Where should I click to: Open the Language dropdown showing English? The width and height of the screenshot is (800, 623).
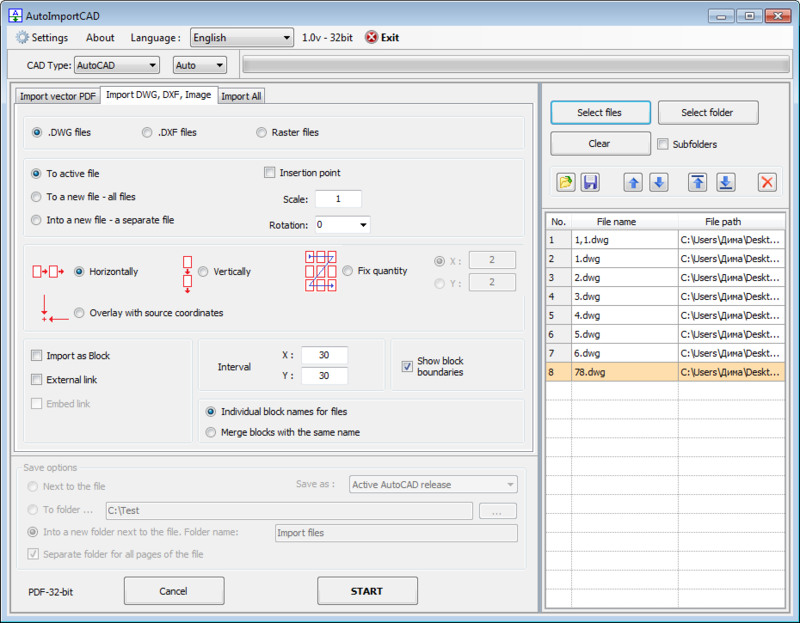click(x=240, y=38)
